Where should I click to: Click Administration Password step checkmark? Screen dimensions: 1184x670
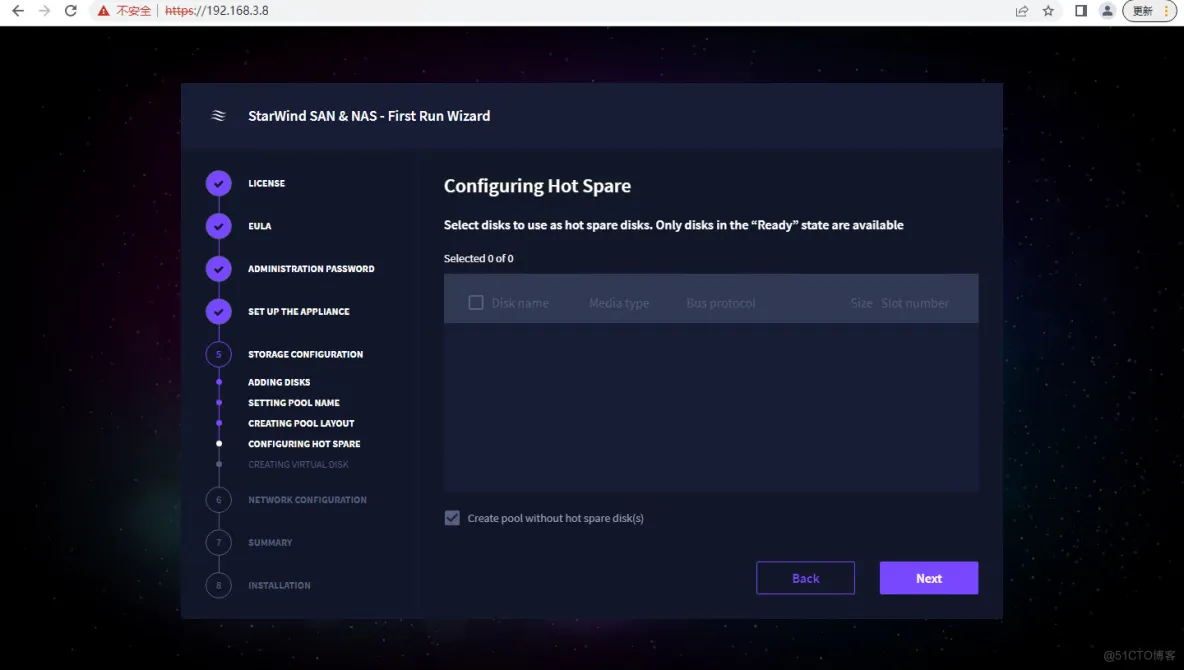tap(218, 269)
